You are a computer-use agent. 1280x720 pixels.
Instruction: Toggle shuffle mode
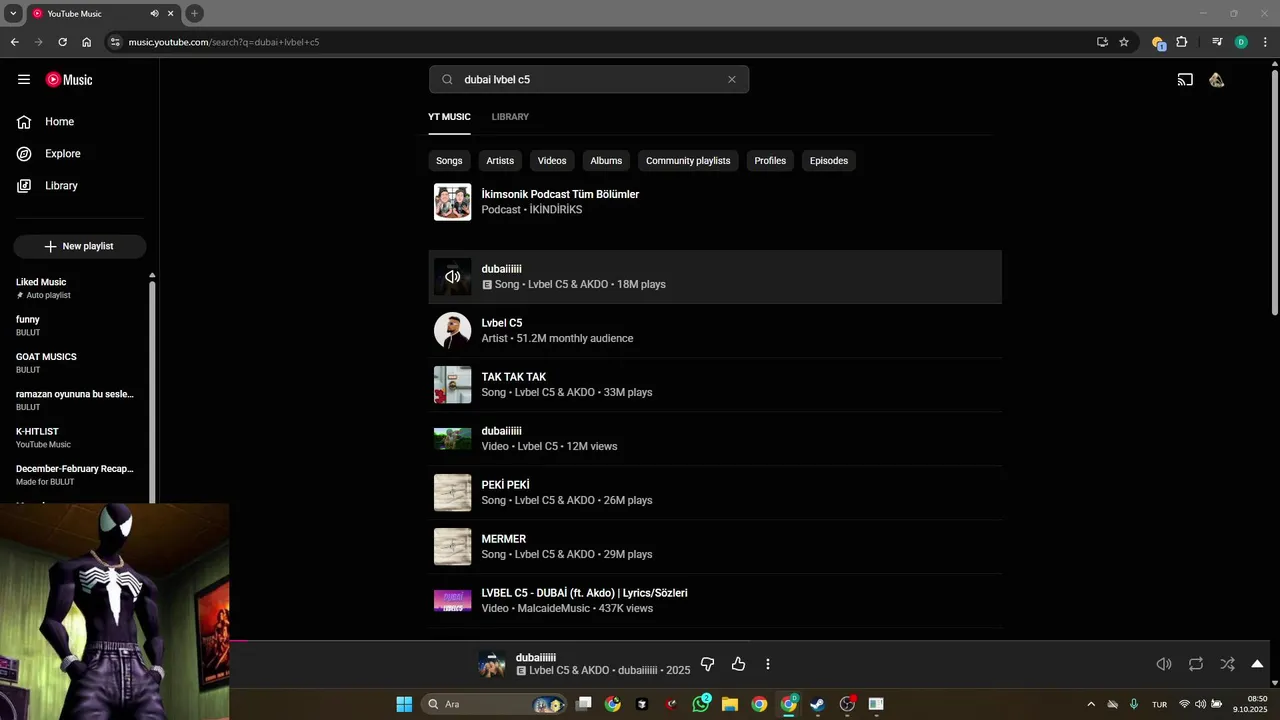pos(1227,664)
